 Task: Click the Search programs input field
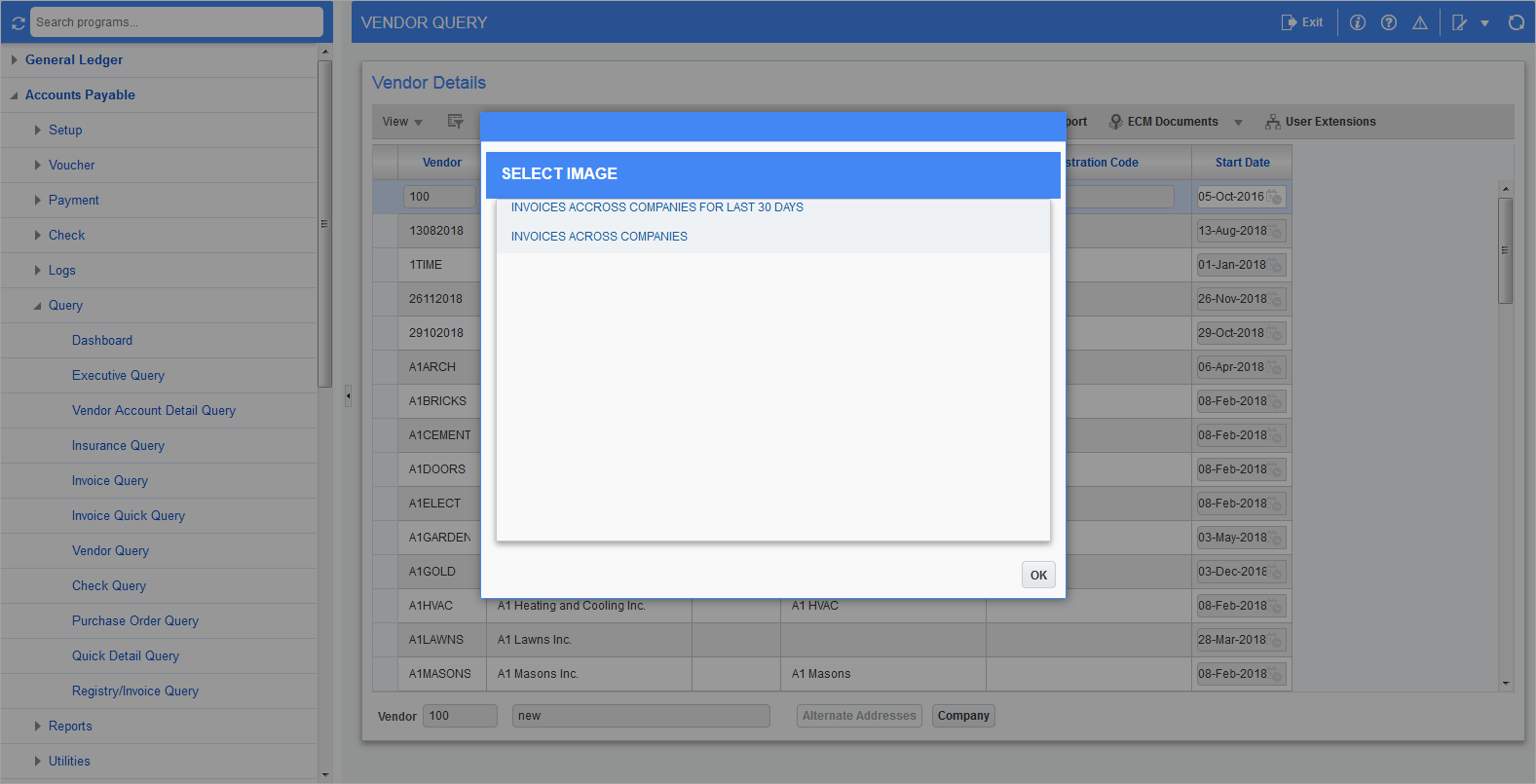point(175,22)
